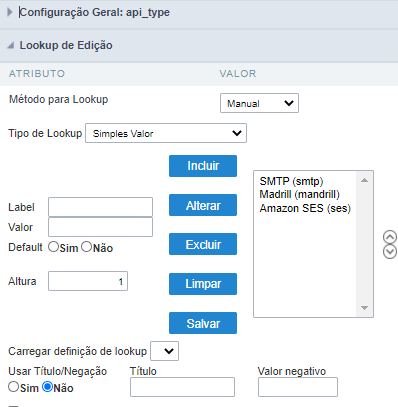Move the selected item down with the circled down arrow
The image size is (398, 407).
click(390, 252)
